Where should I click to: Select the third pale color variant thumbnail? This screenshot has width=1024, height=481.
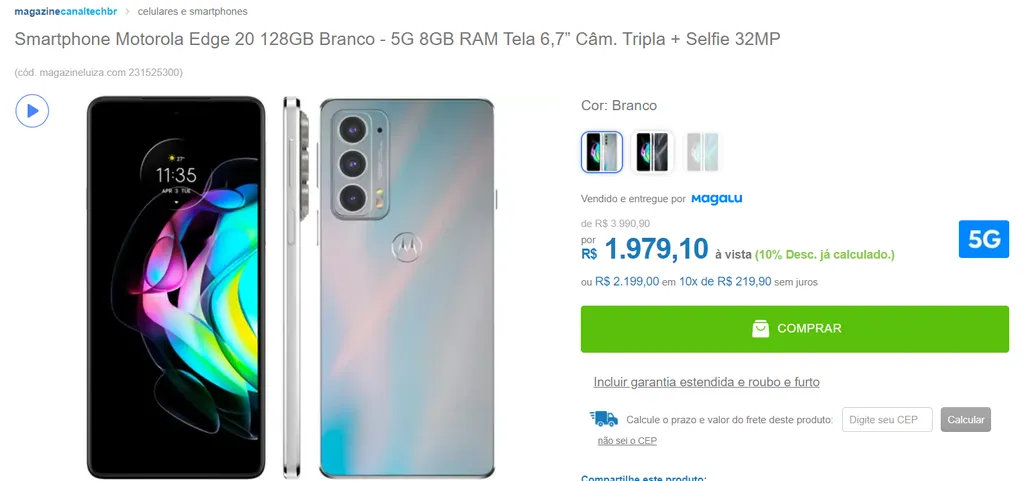tap(702, 152)
